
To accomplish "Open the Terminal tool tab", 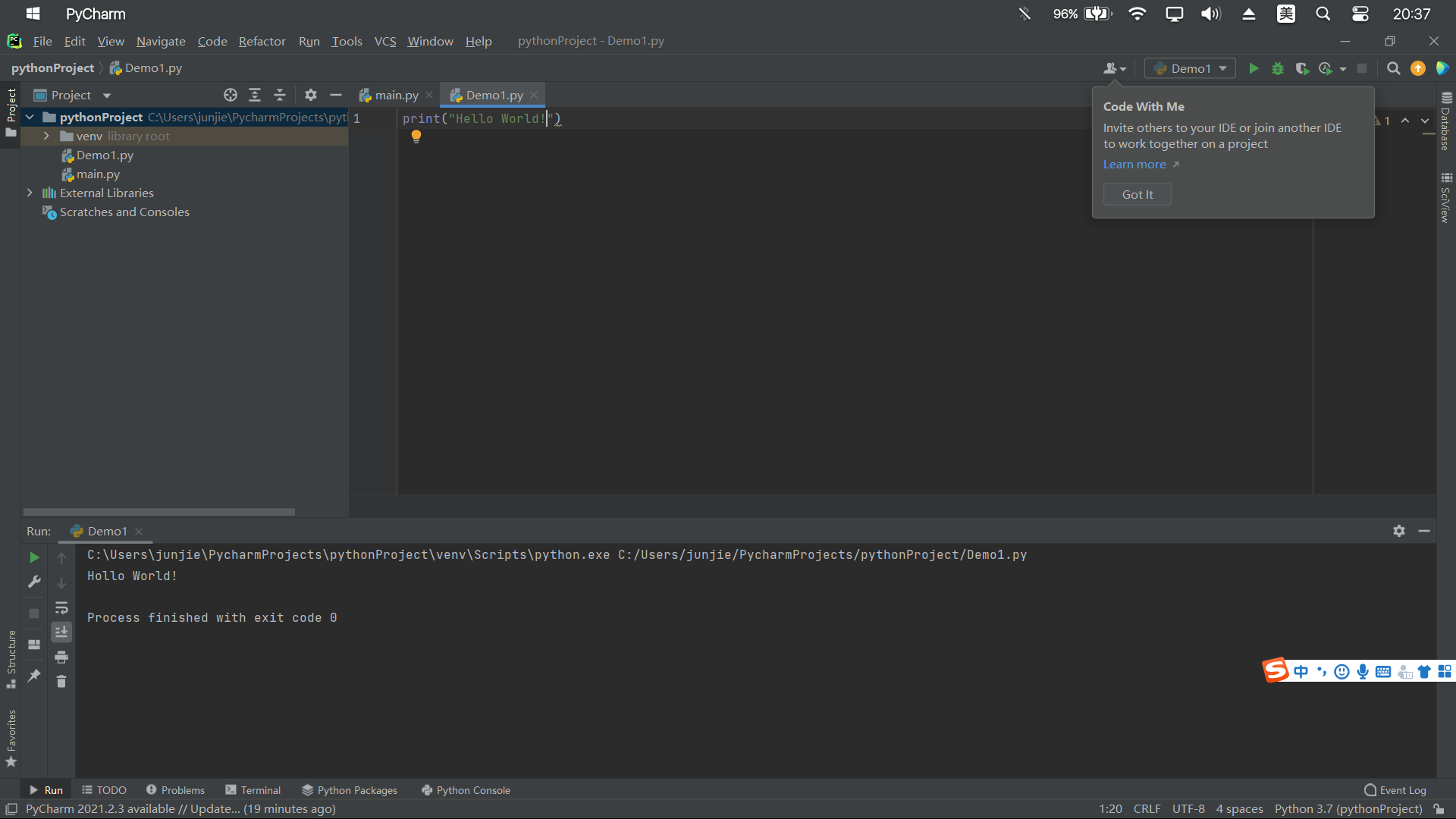I will tap(253, 790).
